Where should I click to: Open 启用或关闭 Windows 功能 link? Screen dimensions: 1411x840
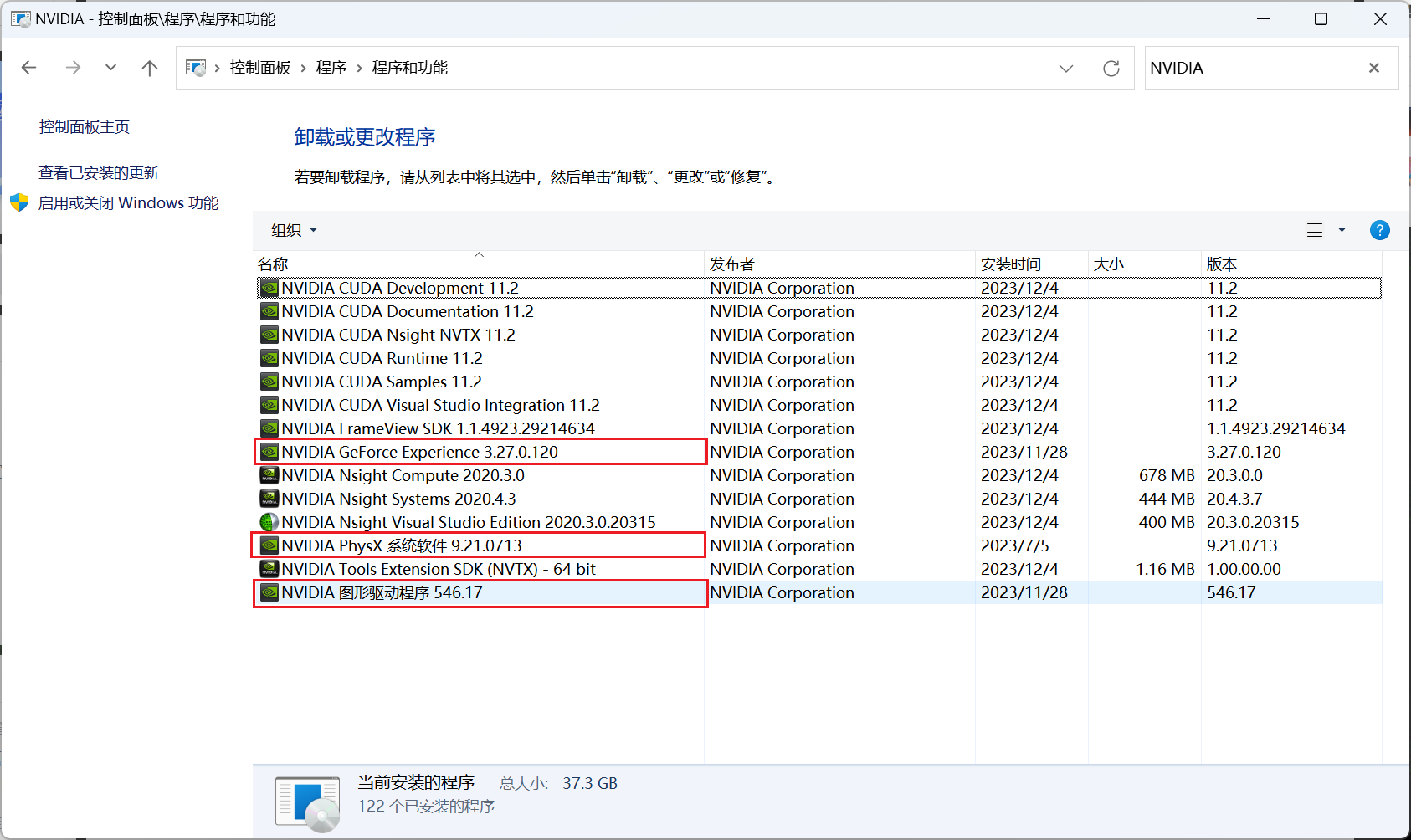click(x=129, y=203)
